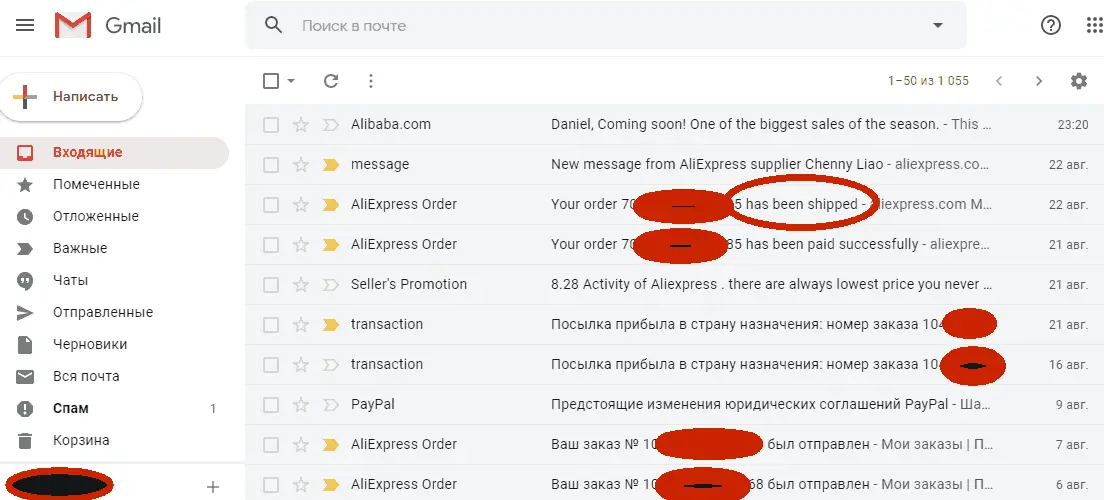Open Settings gear icon
1104x500 pixels.
tap(1079, 81)
